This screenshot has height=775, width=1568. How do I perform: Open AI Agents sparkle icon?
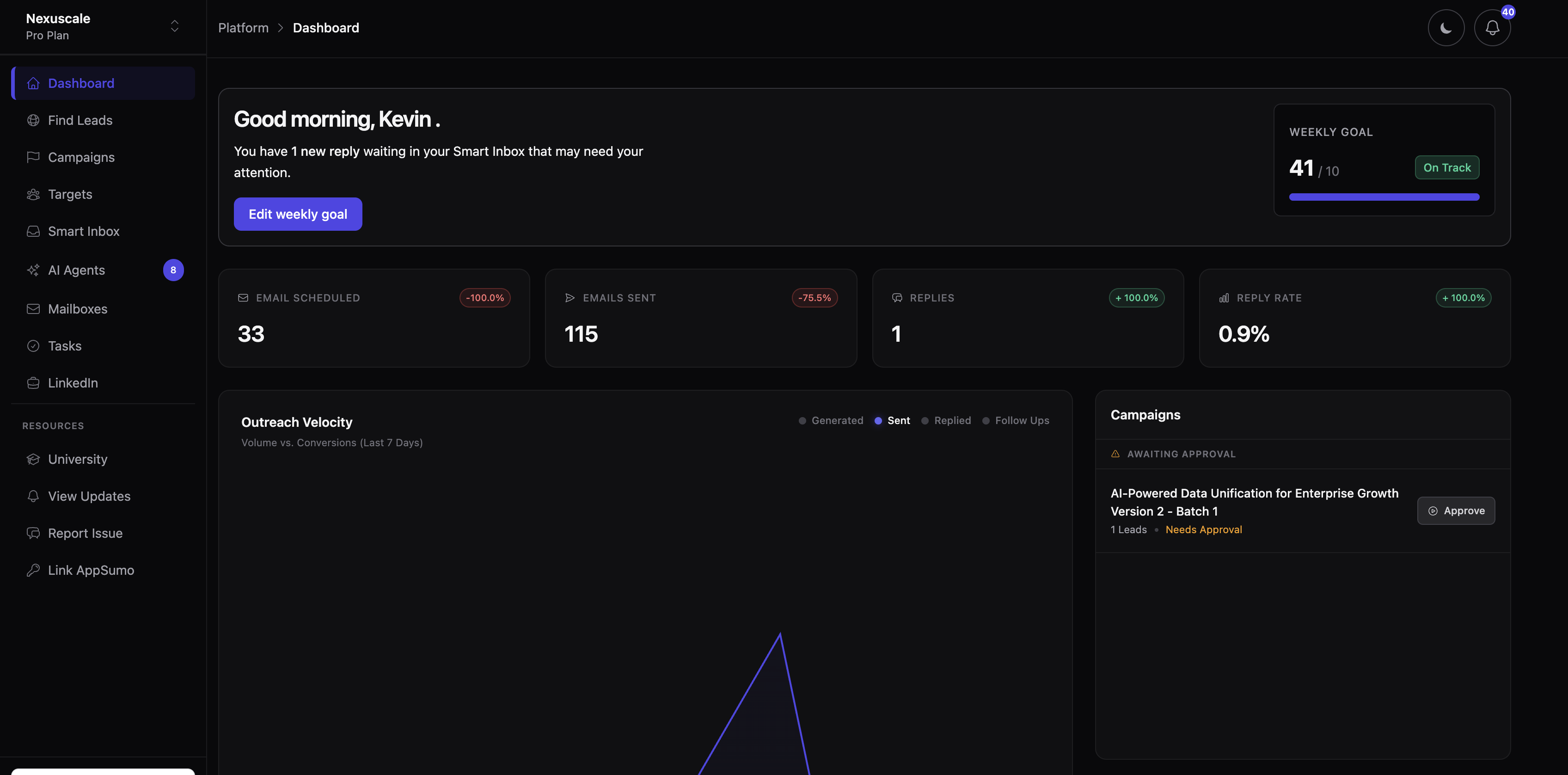pos(33,270)
